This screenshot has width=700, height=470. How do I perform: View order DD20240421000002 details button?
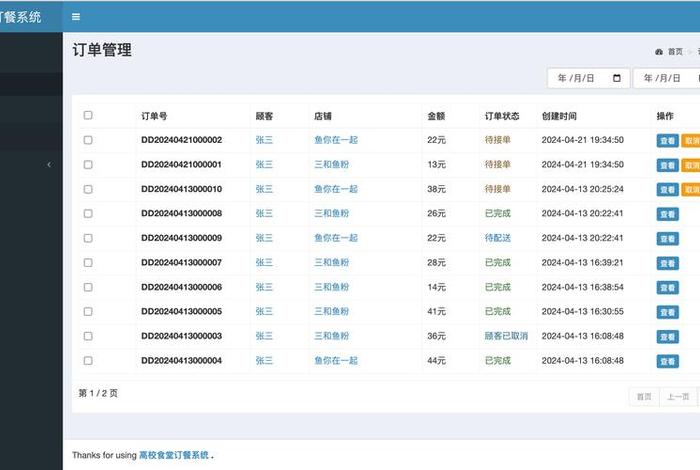pyautogui.click(x=667, y=141)
